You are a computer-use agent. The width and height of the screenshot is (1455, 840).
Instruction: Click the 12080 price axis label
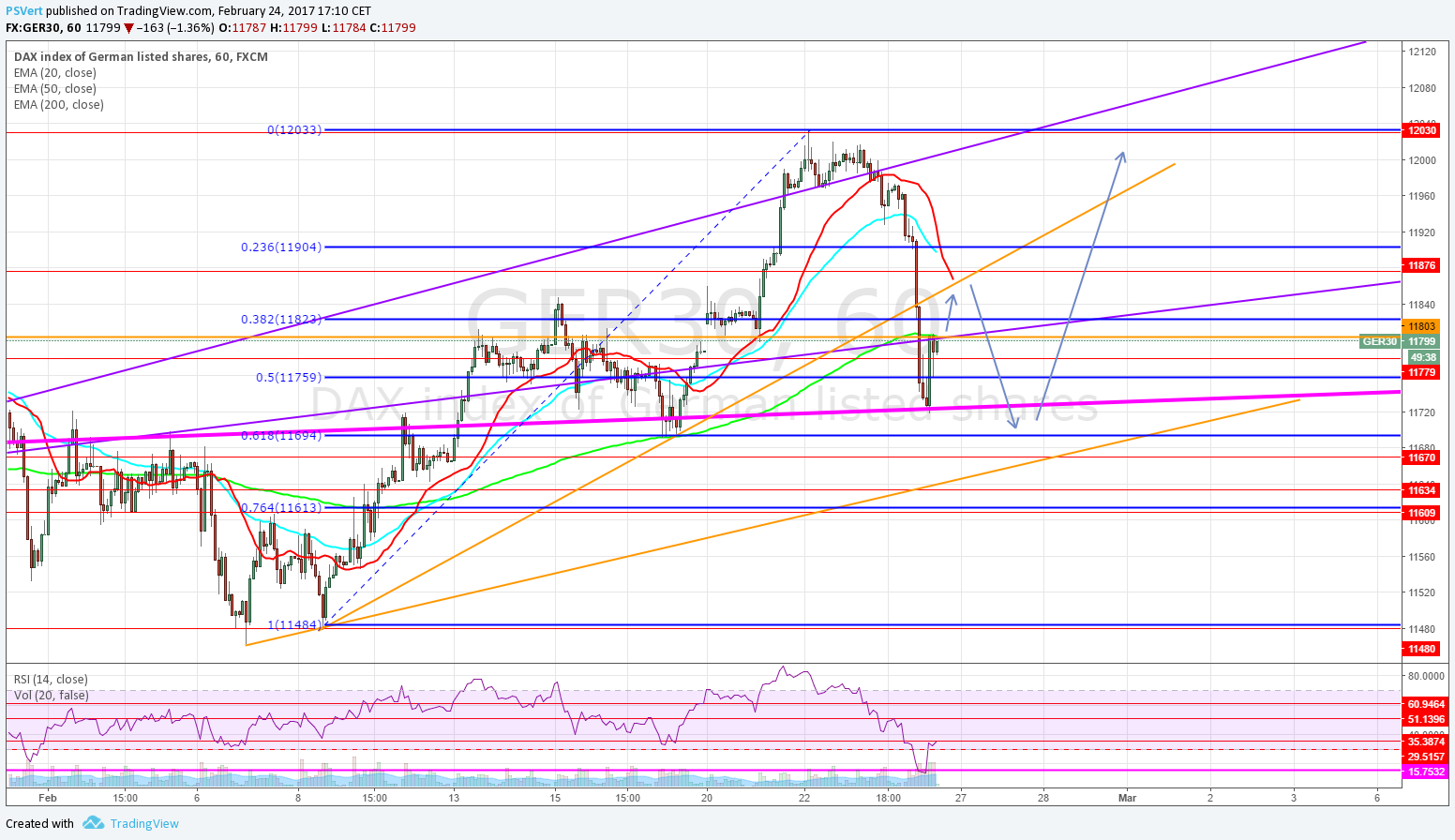click(1422, 89)
